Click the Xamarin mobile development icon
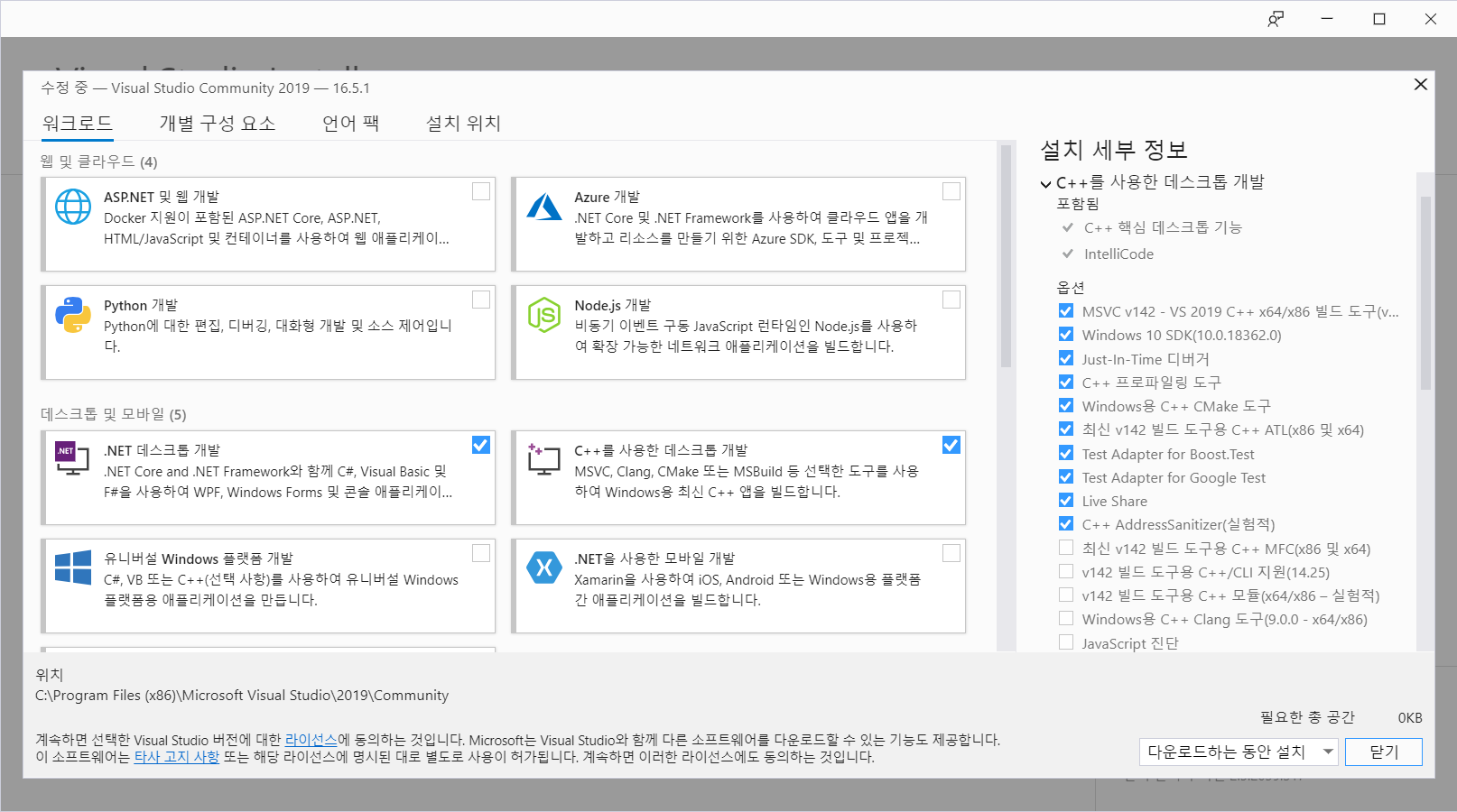The width and height of the screenshot is (1457, 812). (544, 567)
